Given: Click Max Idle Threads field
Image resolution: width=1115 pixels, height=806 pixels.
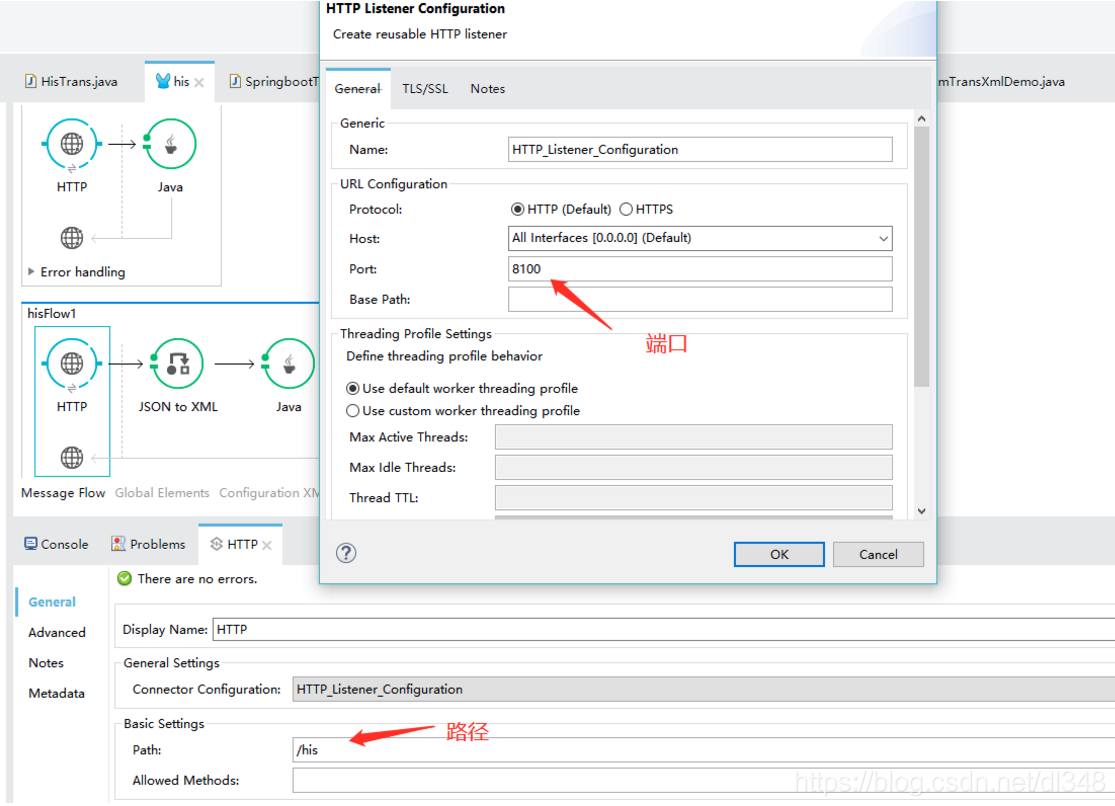Looking at the screenshot, I should click(693, 467).
